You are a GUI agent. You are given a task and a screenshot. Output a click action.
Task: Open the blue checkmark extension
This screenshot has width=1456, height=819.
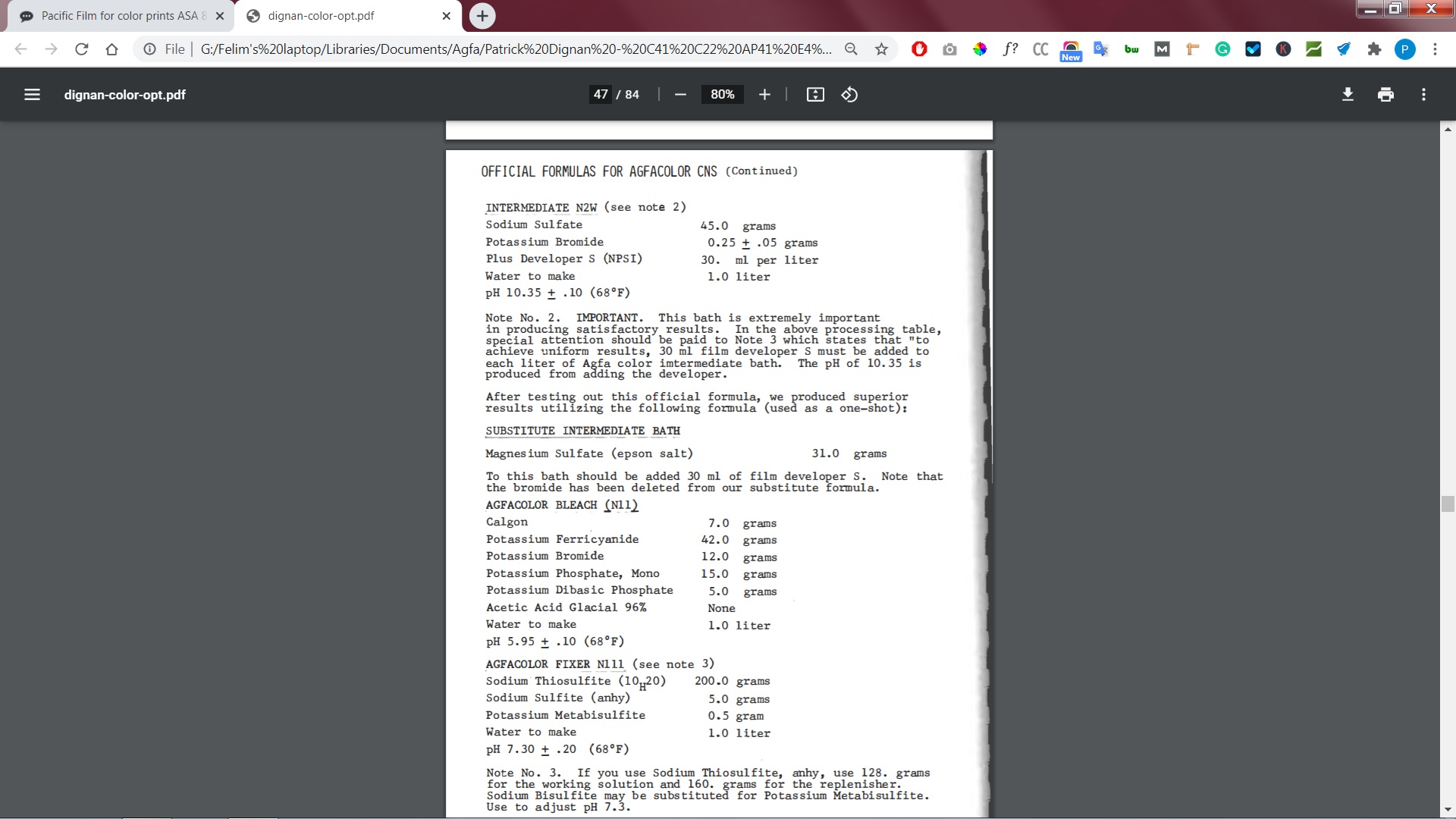[x=1253, y=49]
